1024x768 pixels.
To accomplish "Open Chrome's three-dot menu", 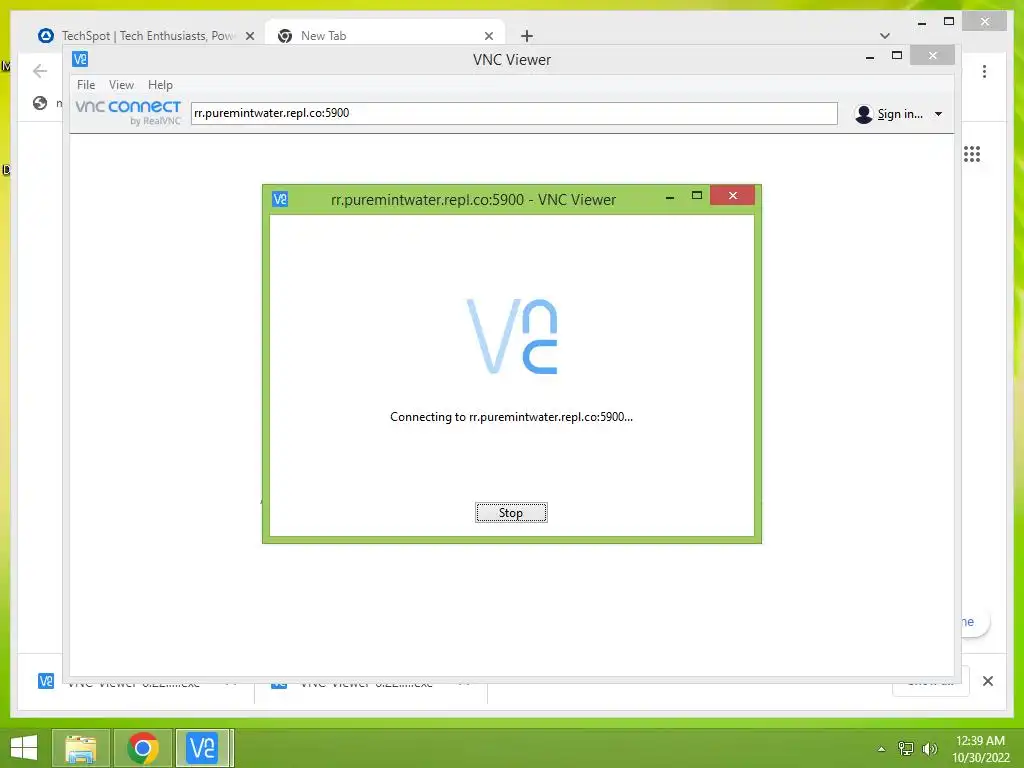I will 984,71.
